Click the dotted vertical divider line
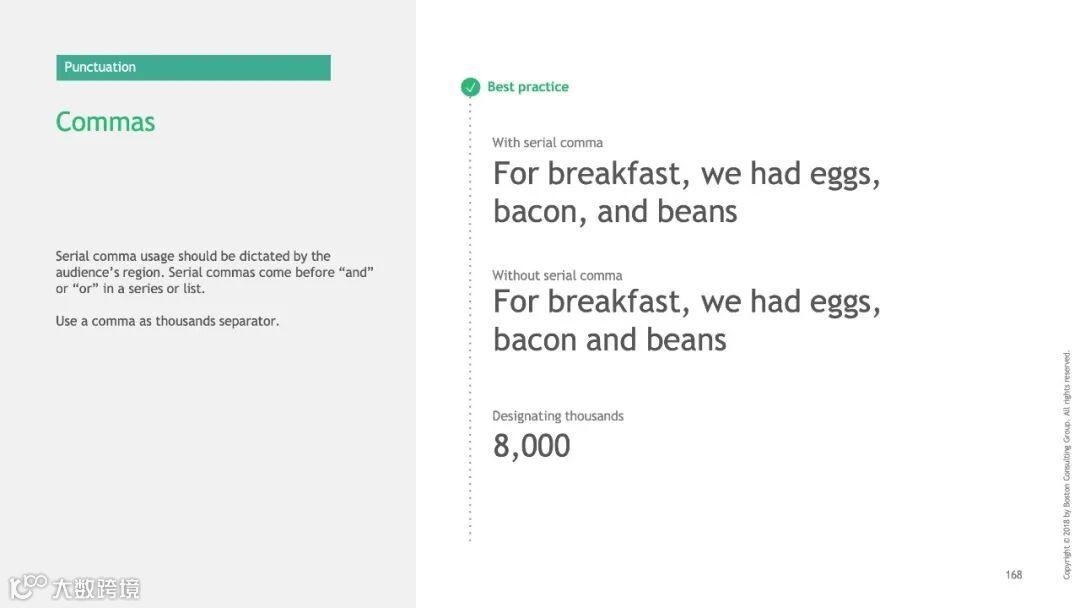 point(470,320)
